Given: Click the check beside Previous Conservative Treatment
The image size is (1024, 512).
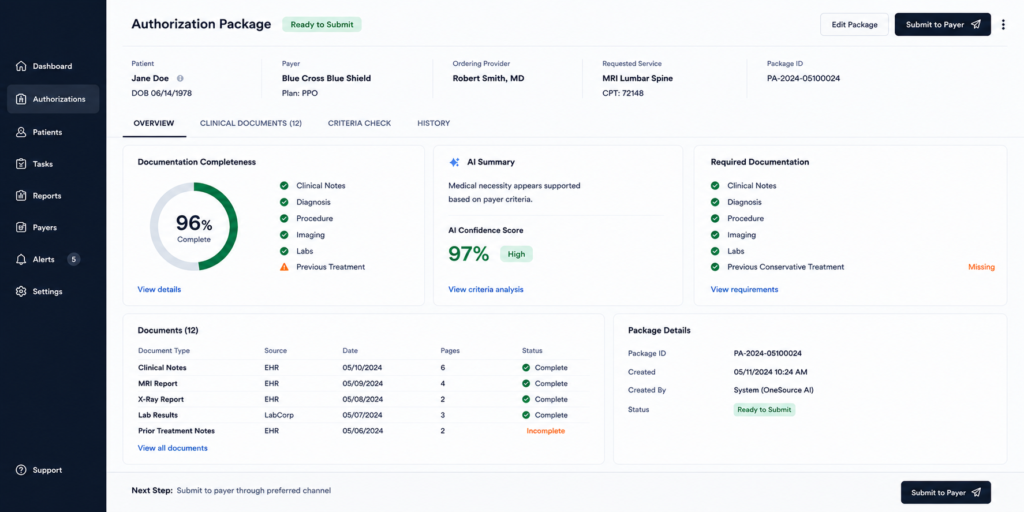Looking at the screenshot, I should [x=715, y=267].
